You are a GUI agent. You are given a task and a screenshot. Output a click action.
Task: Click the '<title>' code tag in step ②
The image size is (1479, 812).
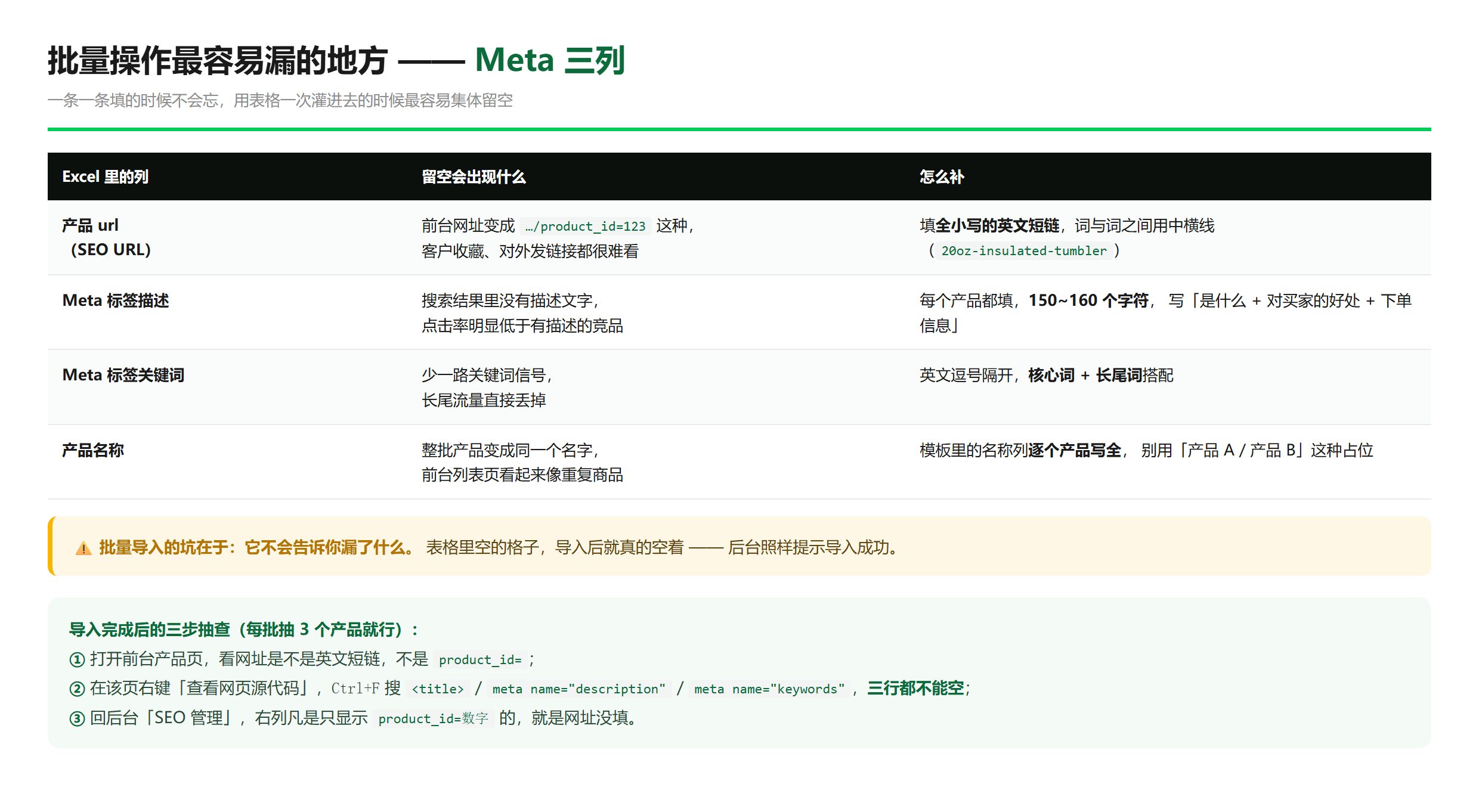[438, 689]
